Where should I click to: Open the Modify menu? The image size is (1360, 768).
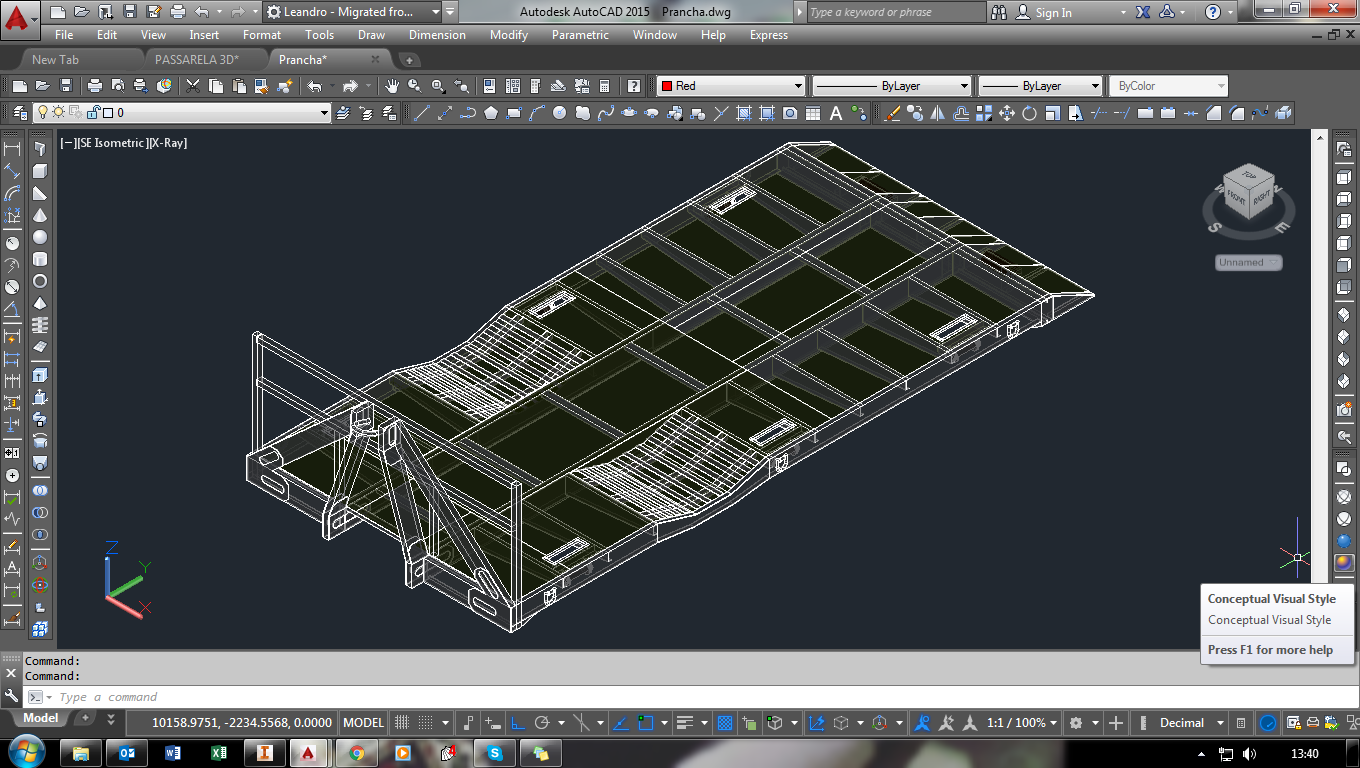pyautogui.click(x=509, y=34)
